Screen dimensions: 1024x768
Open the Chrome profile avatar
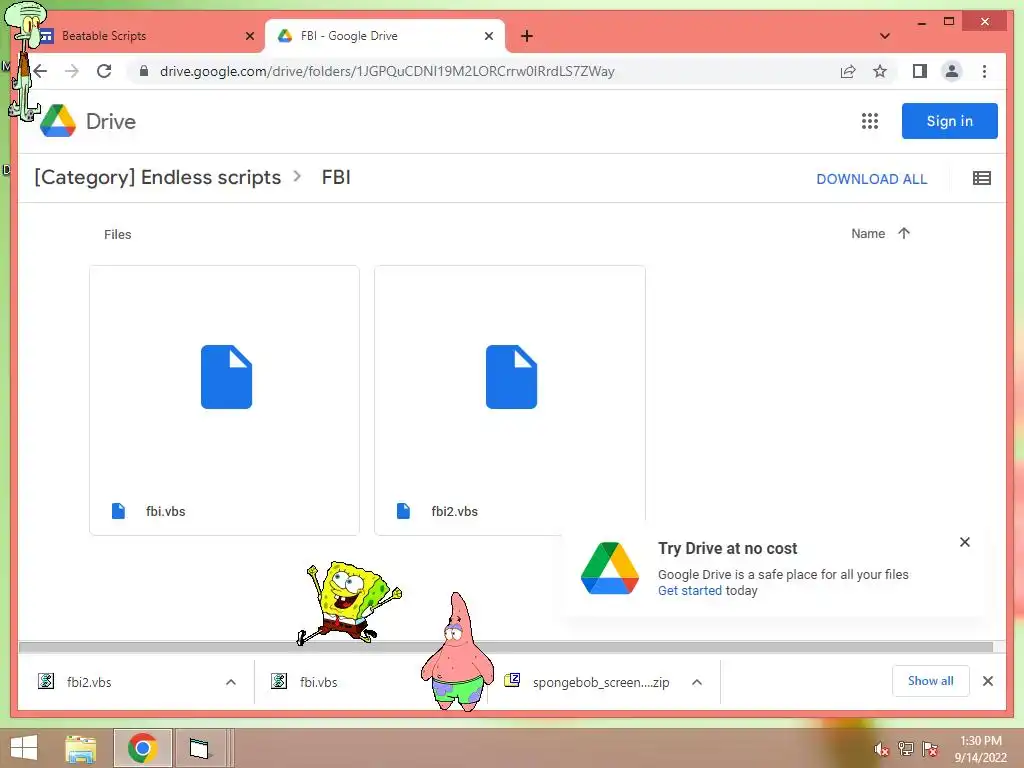coord(952,71)
